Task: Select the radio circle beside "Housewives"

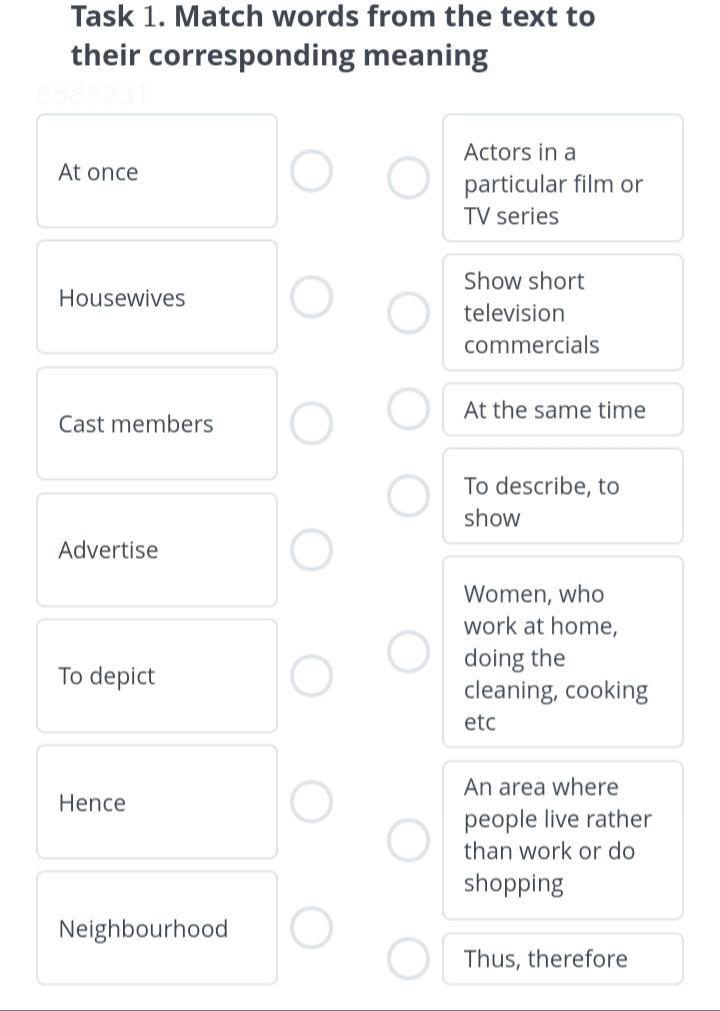Action: coord(311,298)
